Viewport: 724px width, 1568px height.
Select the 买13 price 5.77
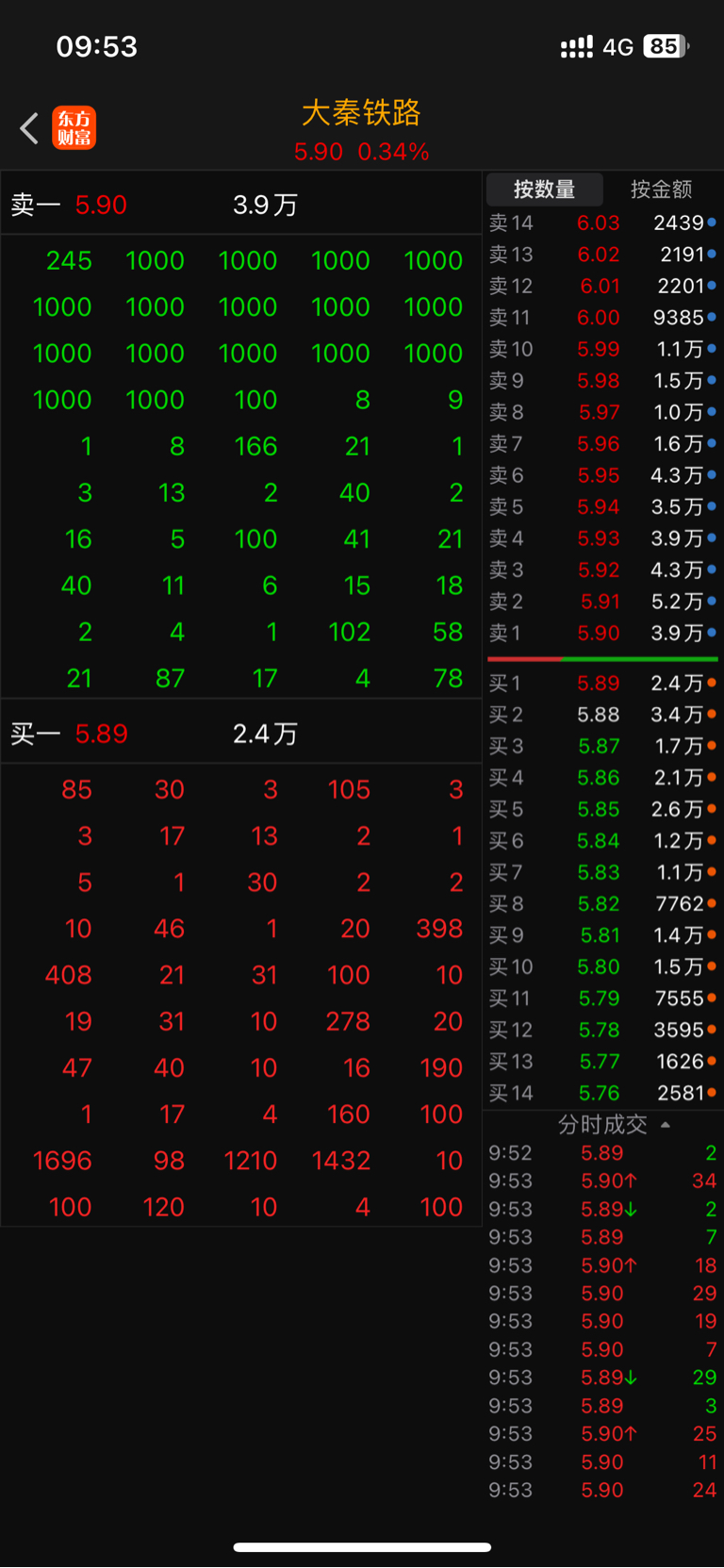pyautogui.click(x=599, y=1062)
